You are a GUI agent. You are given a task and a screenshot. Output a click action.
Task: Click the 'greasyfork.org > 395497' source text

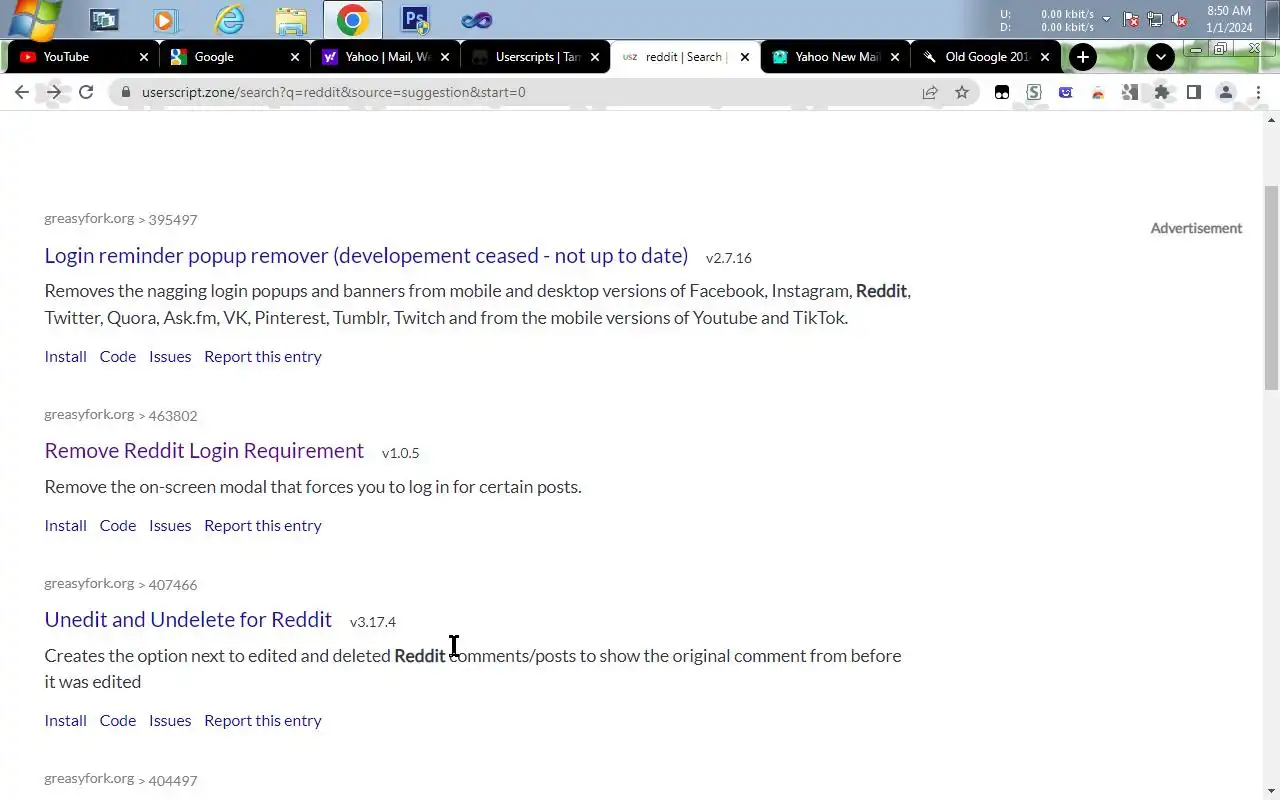tap(120, 219)
